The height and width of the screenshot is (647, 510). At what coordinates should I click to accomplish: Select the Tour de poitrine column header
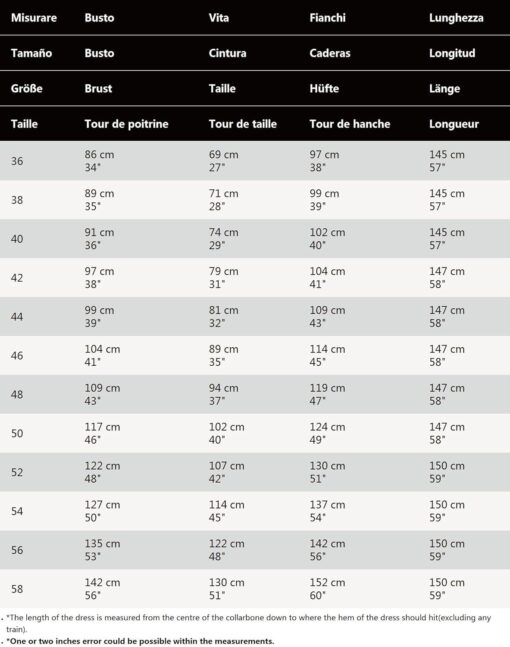[x=126, y=124]
